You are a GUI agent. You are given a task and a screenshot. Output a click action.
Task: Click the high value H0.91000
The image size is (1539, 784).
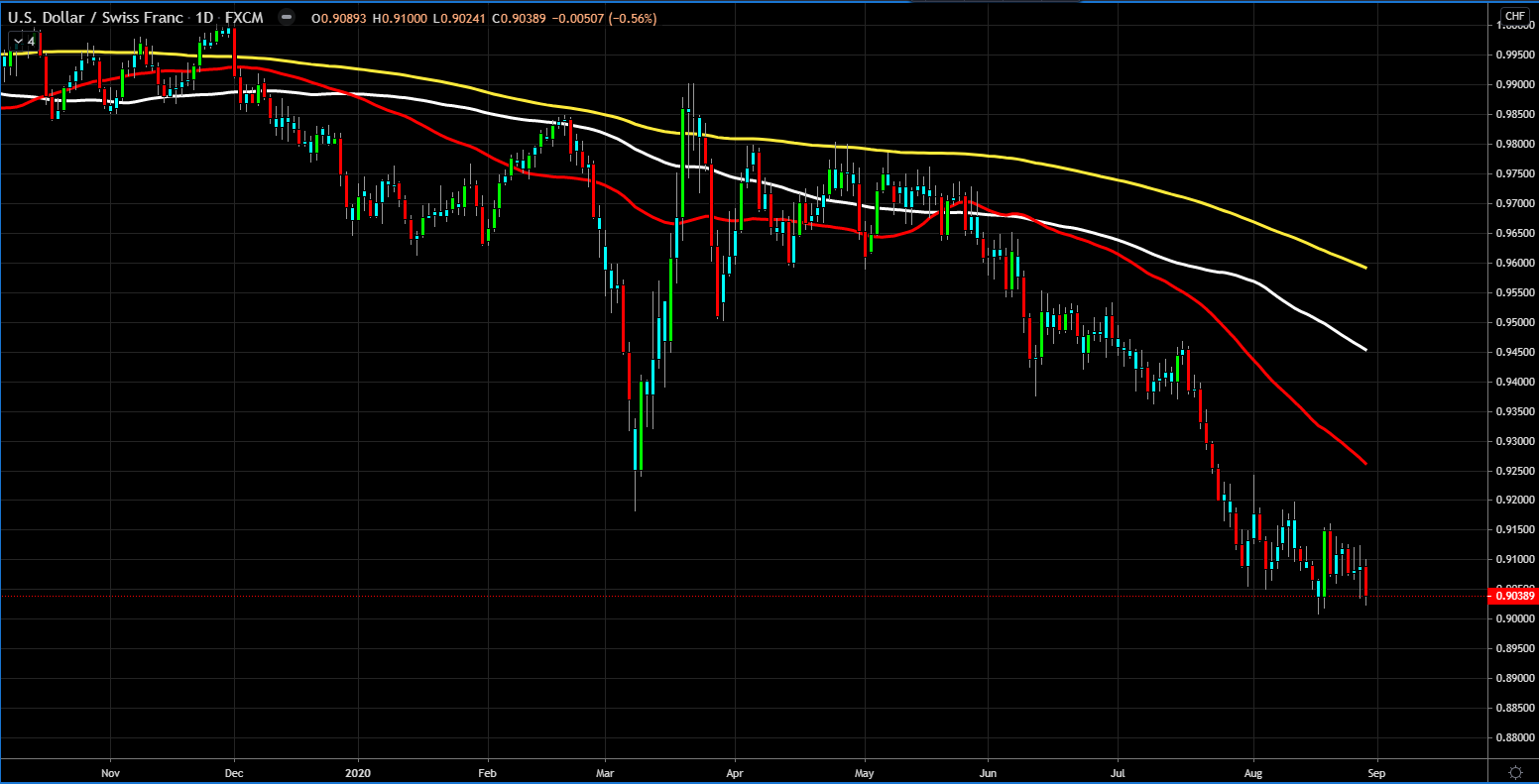(401, 19)
